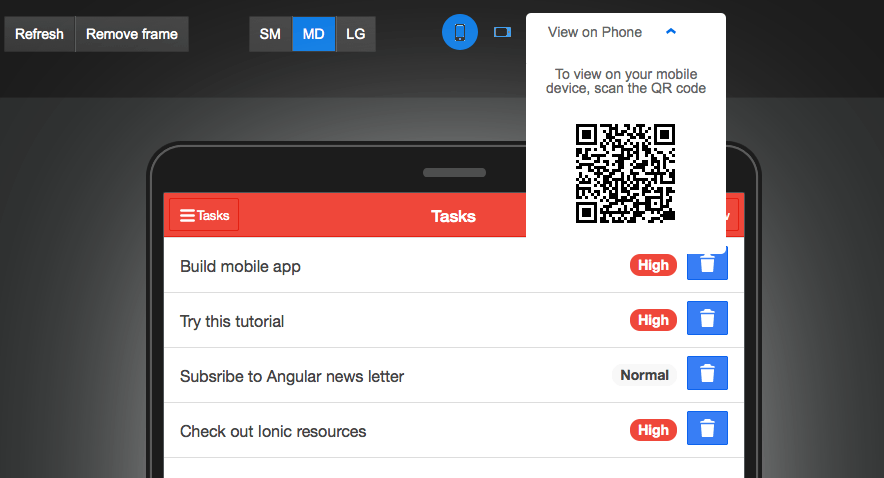884x478 pixels.
Task: Delete Subsribe to Angular news letter task
Action: [x=707, y=373]
